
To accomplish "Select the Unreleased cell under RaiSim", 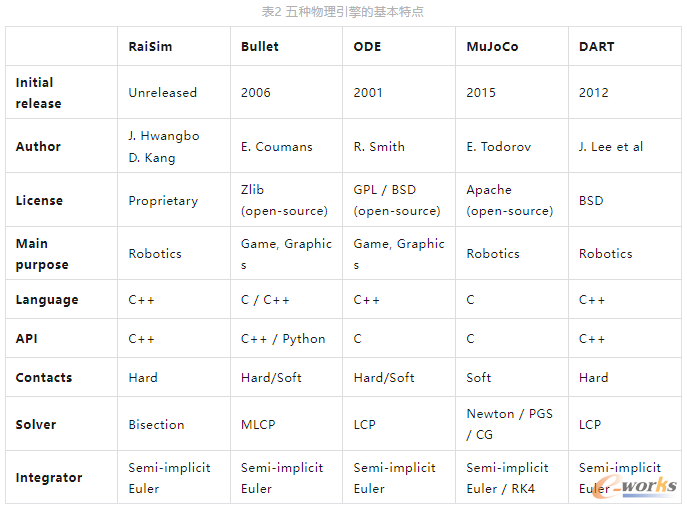I will (162, 93).
